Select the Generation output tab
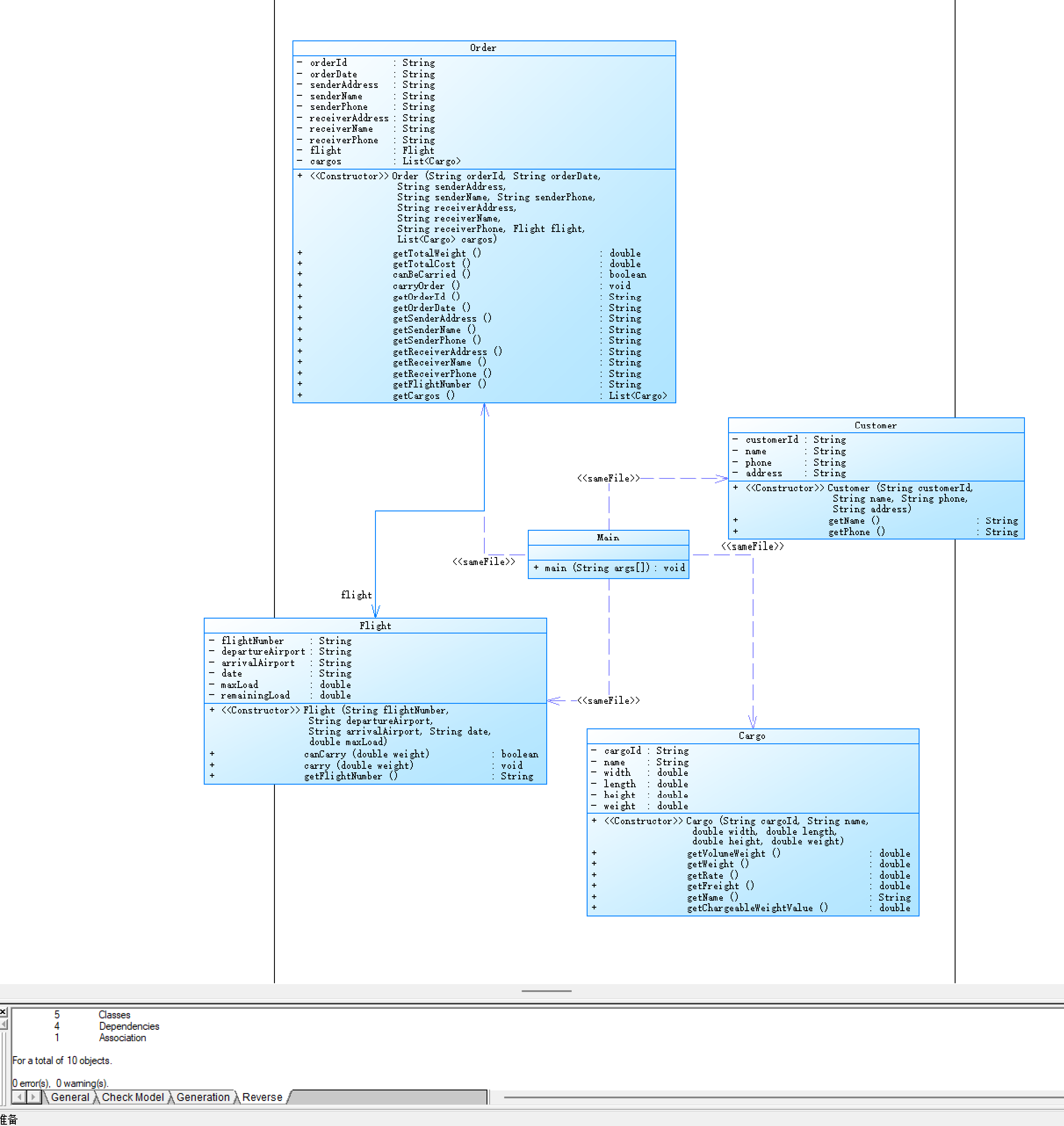1064x1126 pixels. 203,1097
